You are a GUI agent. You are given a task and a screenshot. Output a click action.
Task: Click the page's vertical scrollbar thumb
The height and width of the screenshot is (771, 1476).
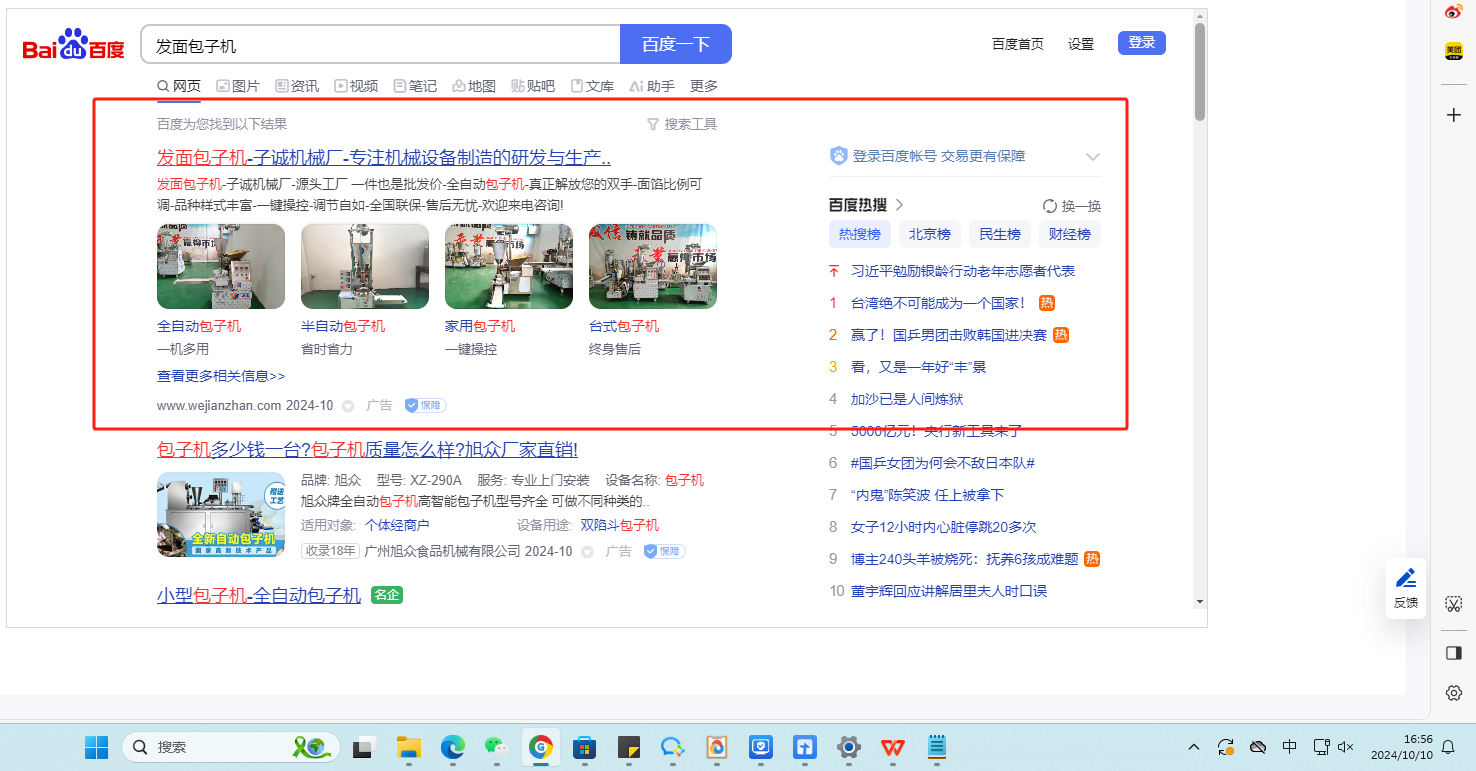1200,70
